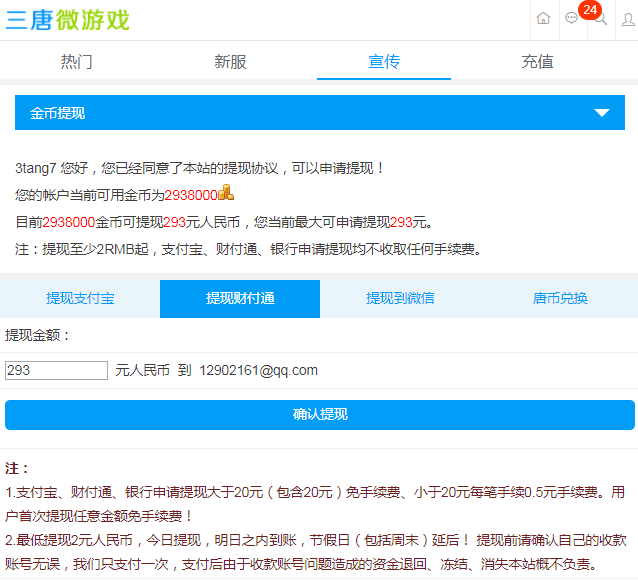Click note 2 about 最低提现2元人民币
The height and width of the screenshot is (580, 638).
tap(315, 552)
